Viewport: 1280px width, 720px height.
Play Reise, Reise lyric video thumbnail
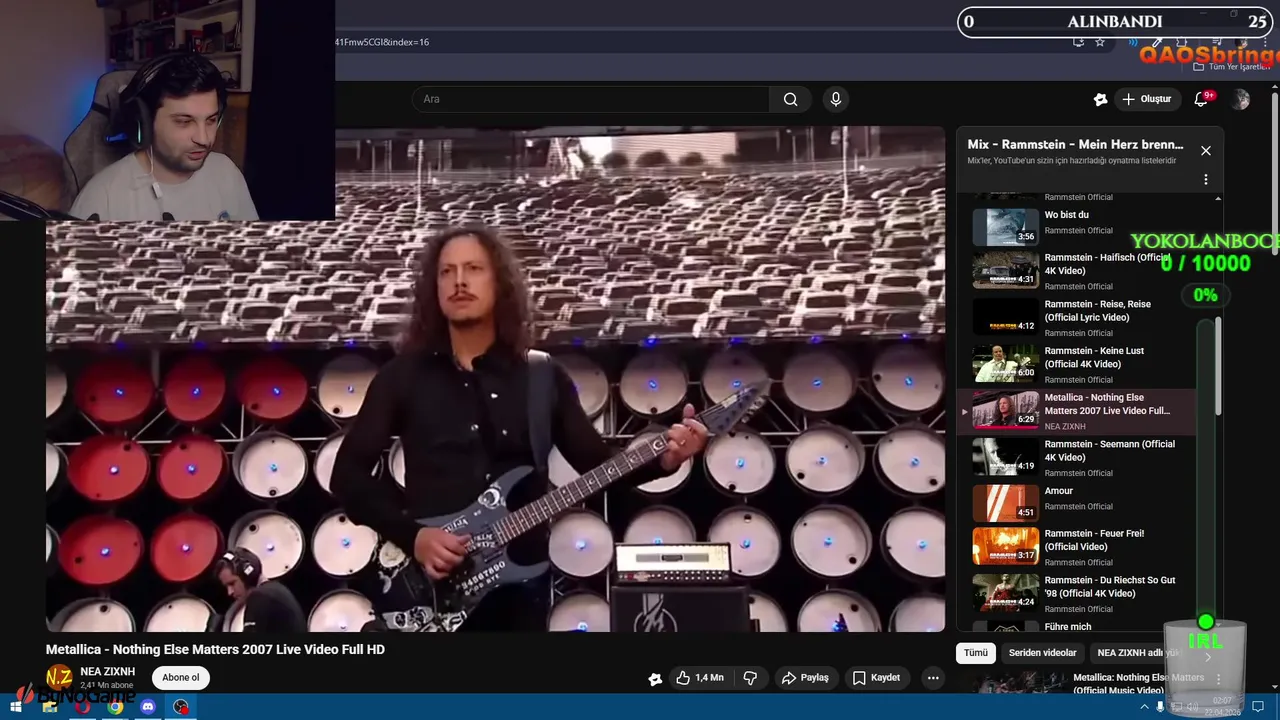tap(1006, 317)
